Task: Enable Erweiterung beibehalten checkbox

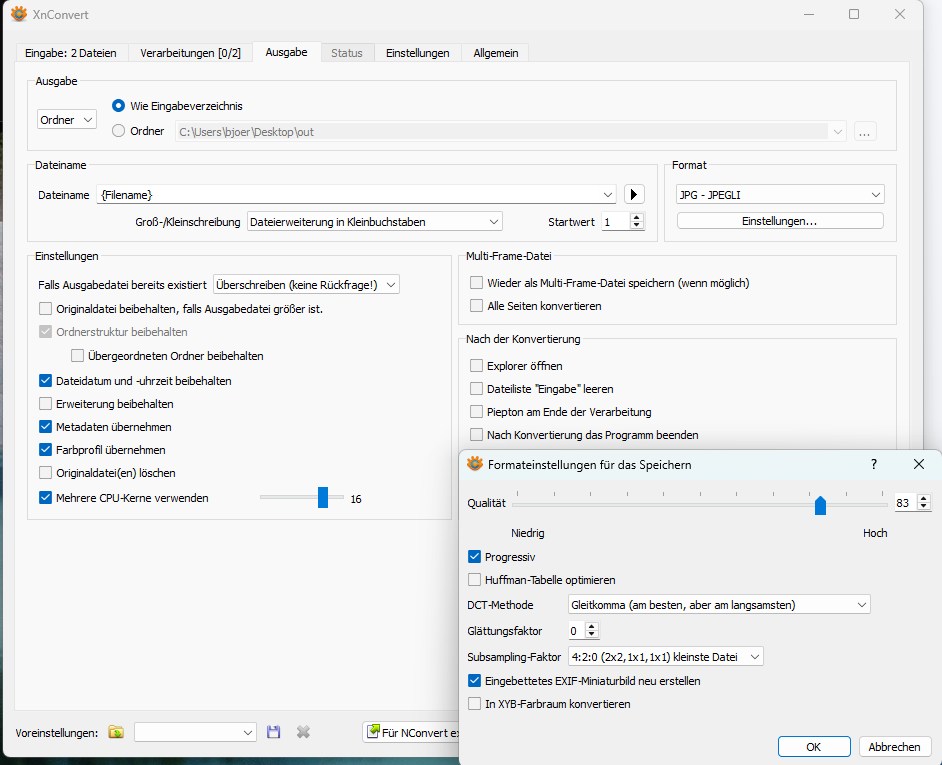Action: click(x=45, y=404)
